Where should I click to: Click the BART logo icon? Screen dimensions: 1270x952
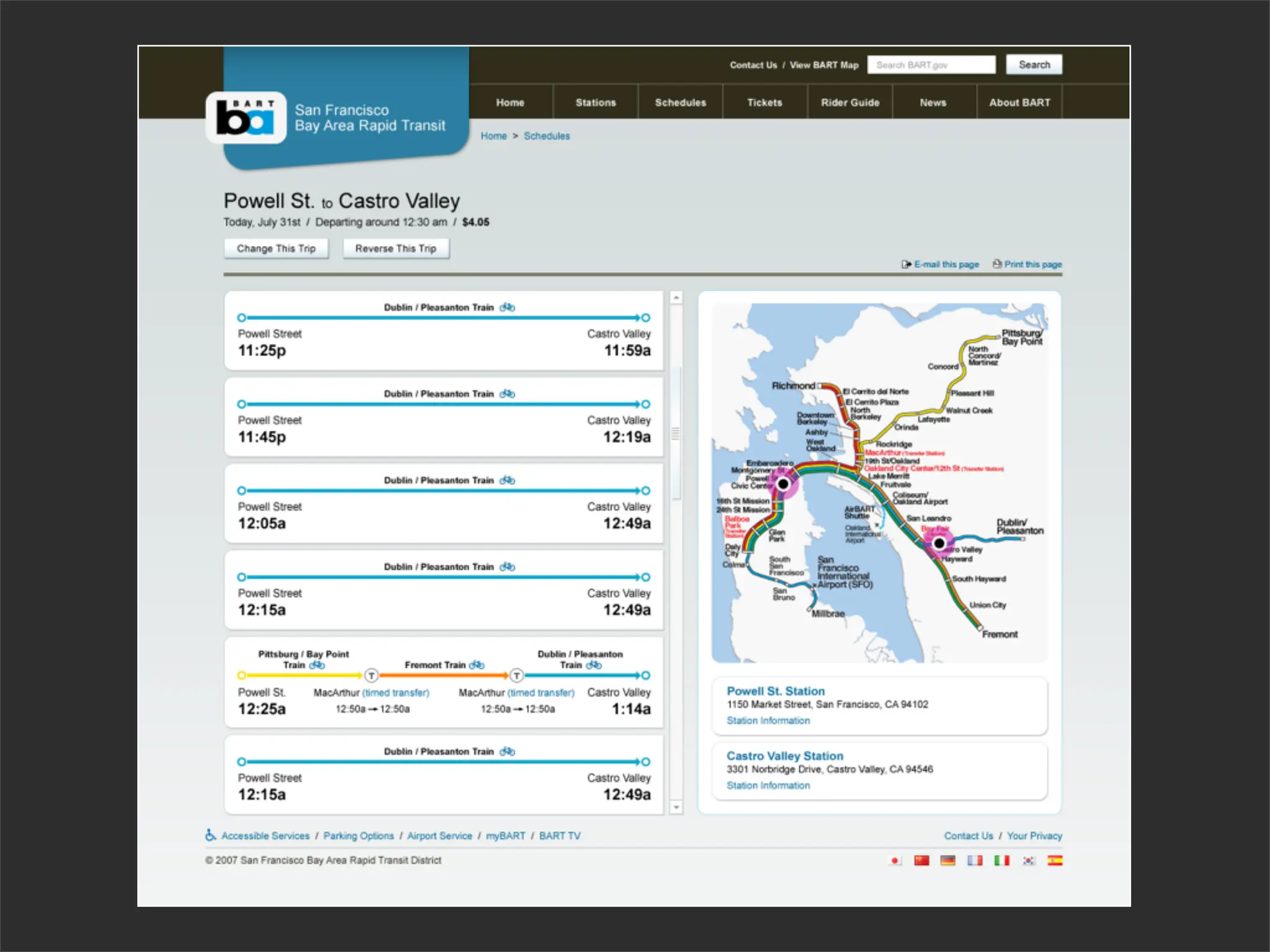click(x=246, y=118)
